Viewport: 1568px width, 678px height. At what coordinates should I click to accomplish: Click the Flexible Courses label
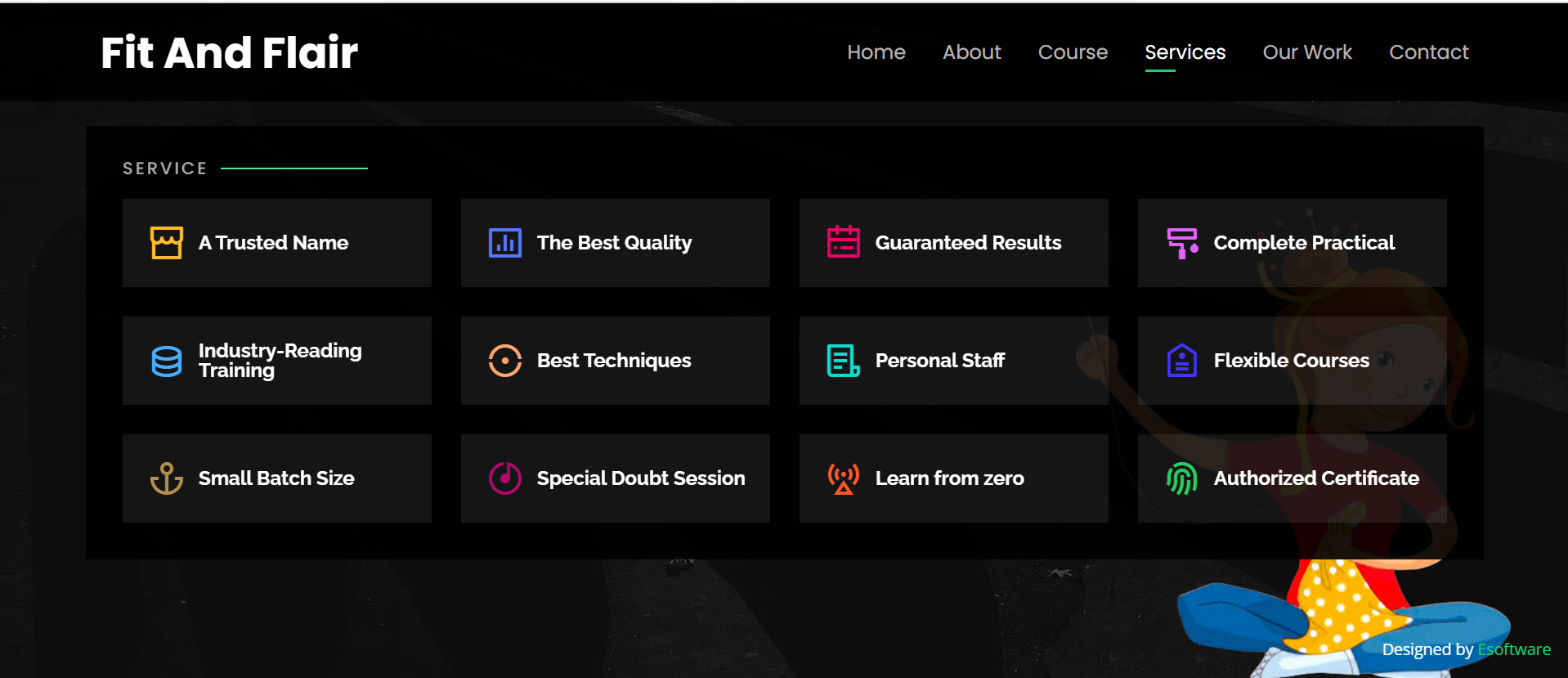pos(1291,361)
